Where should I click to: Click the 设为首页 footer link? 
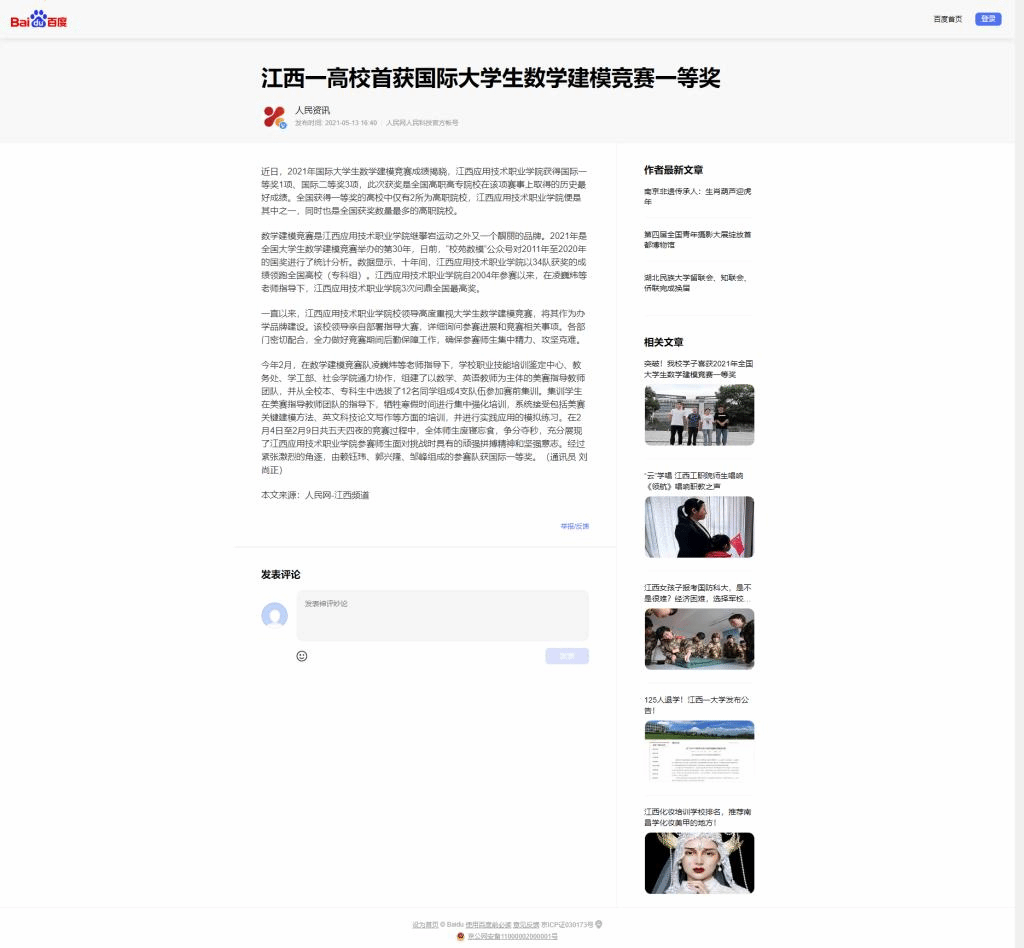click(425, 925)
